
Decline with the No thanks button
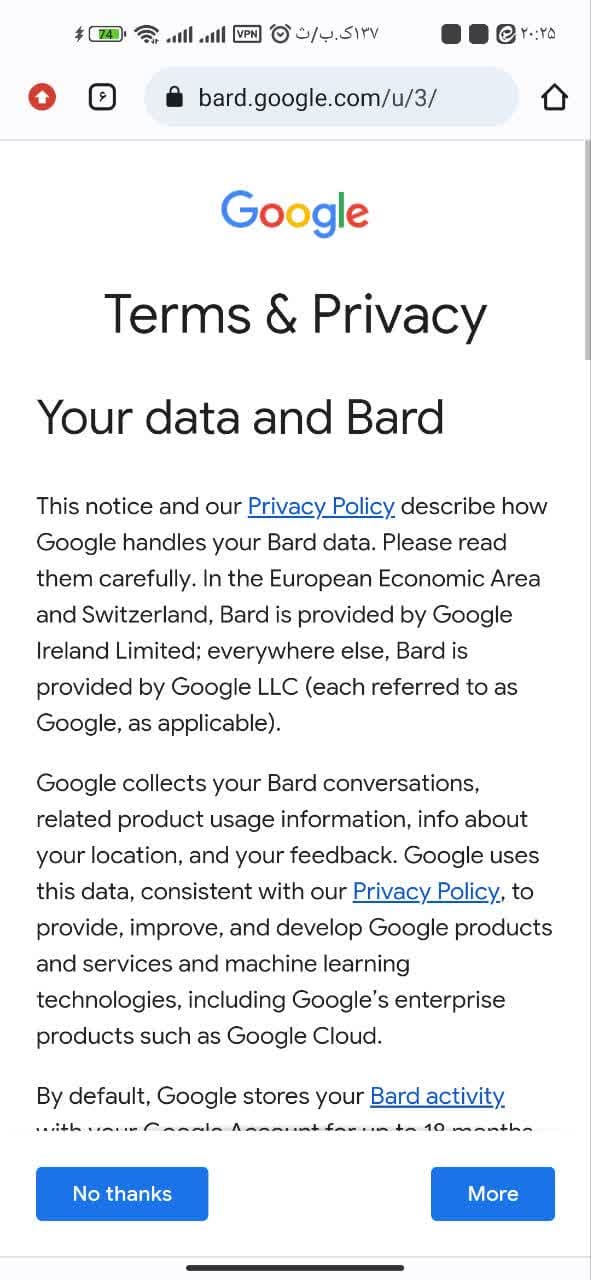coord(122,1194)
